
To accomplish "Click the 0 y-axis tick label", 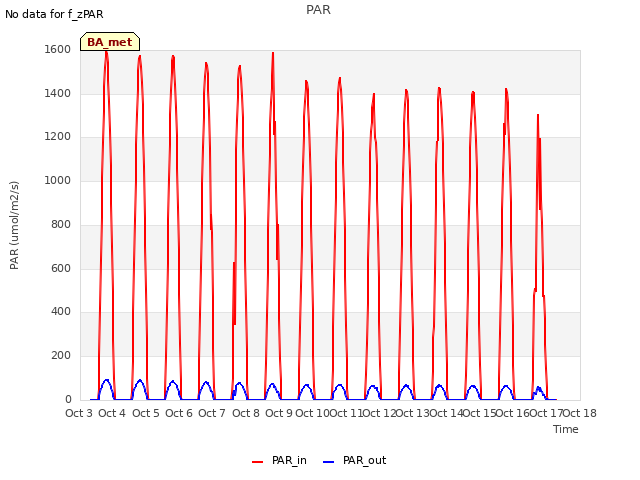I will 68,400.
